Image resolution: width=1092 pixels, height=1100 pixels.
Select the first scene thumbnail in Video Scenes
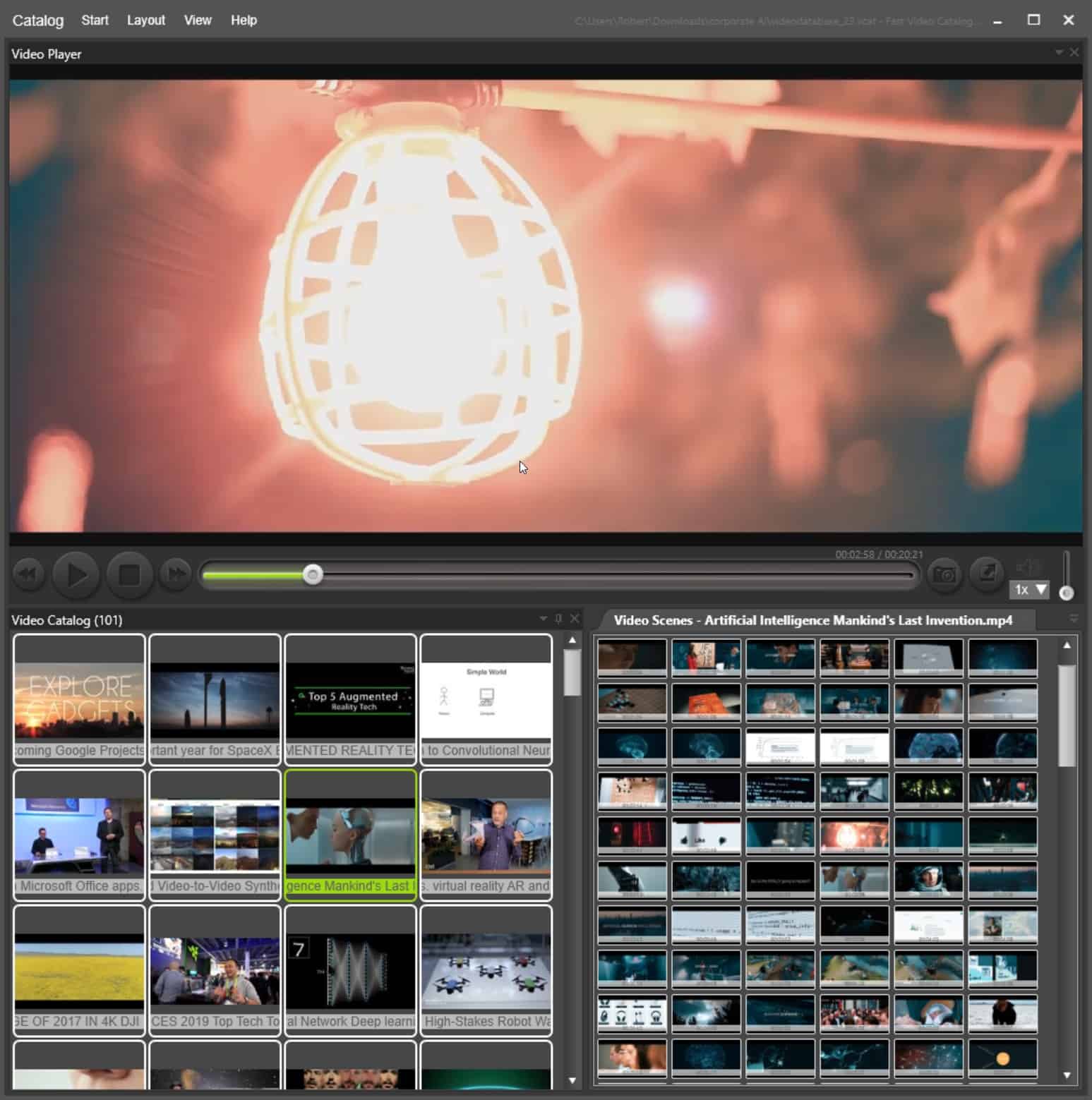click(632, 658)
